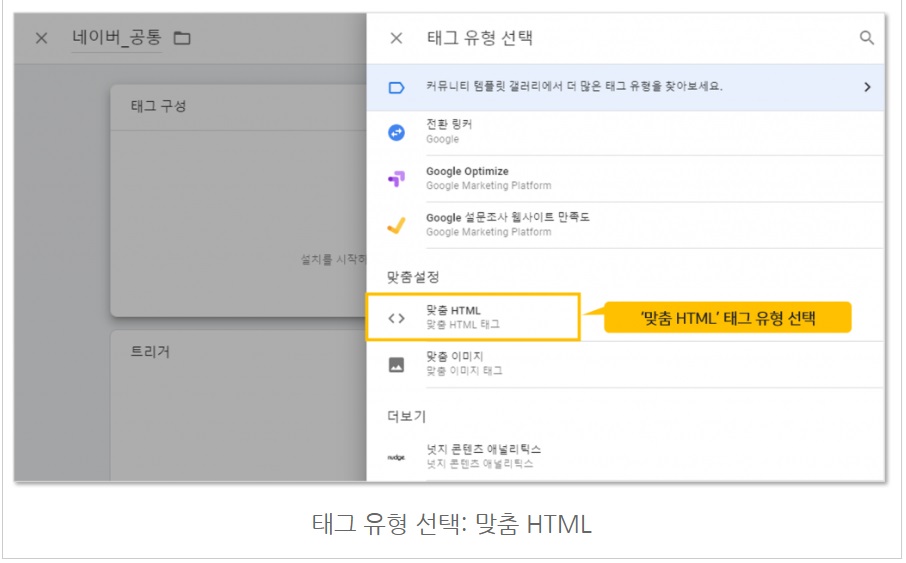Click the 맞춤 HTML code brackets icon

(396, 318)
